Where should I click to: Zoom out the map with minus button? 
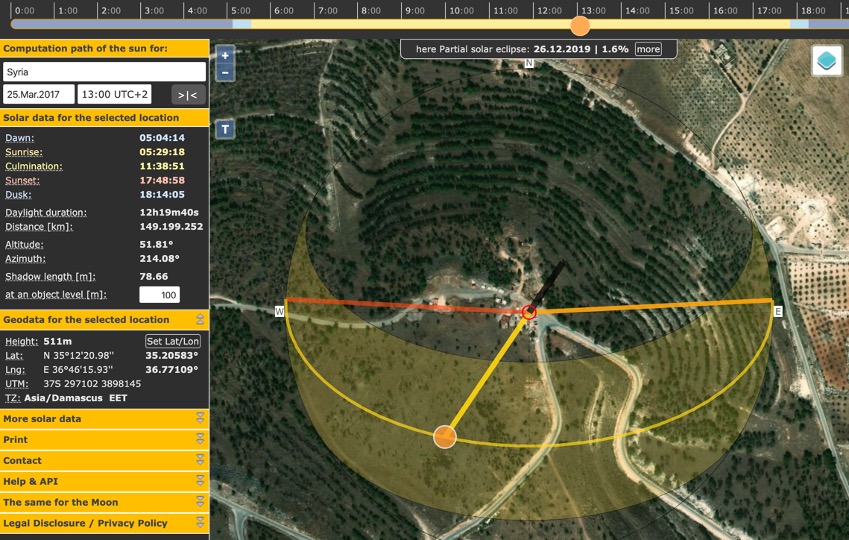(x=225, y=73)
